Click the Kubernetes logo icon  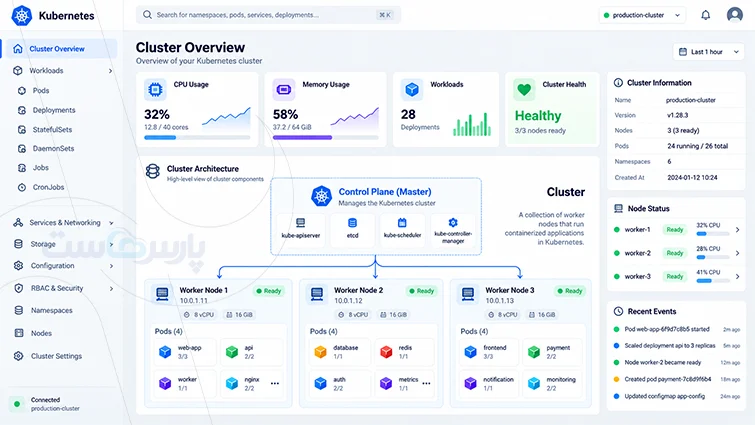(x=22, y=15)
